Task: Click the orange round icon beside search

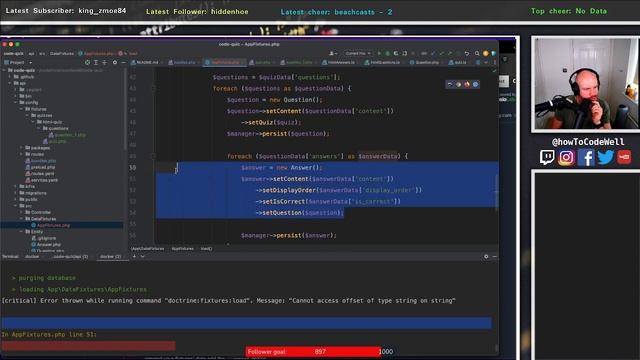Action: coord(485,53)
